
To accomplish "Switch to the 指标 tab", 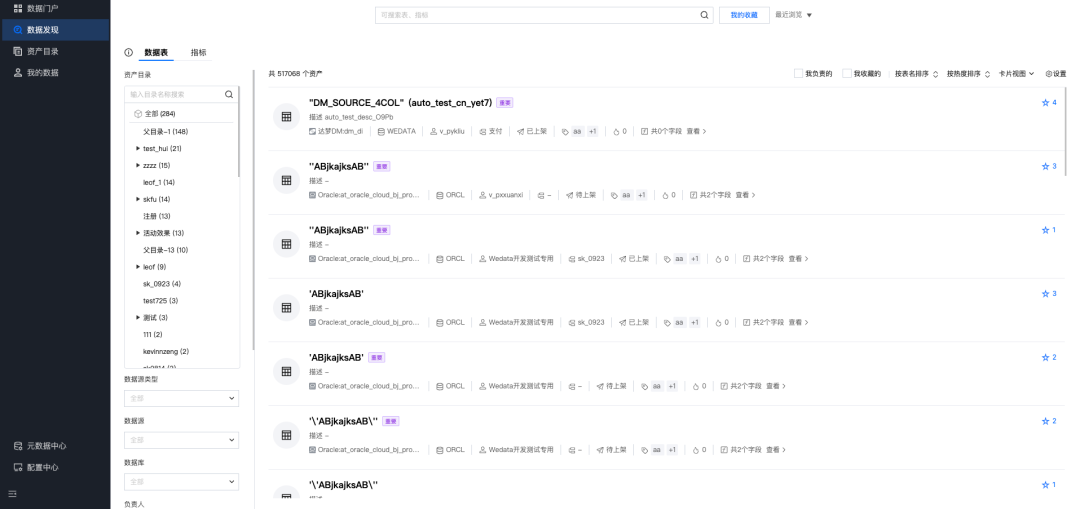I will (198, 52).
